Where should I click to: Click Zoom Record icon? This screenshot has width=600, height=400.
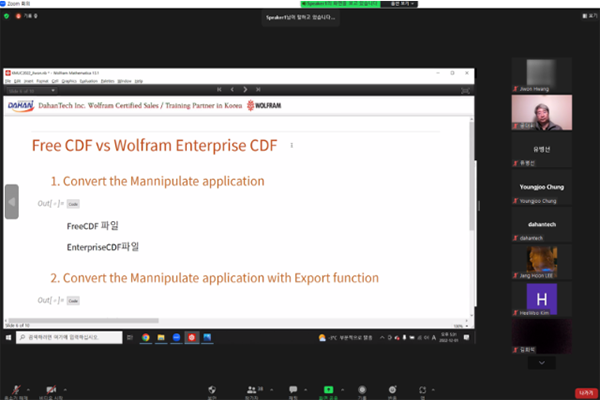pyautogui.click(x=362, y=390)
